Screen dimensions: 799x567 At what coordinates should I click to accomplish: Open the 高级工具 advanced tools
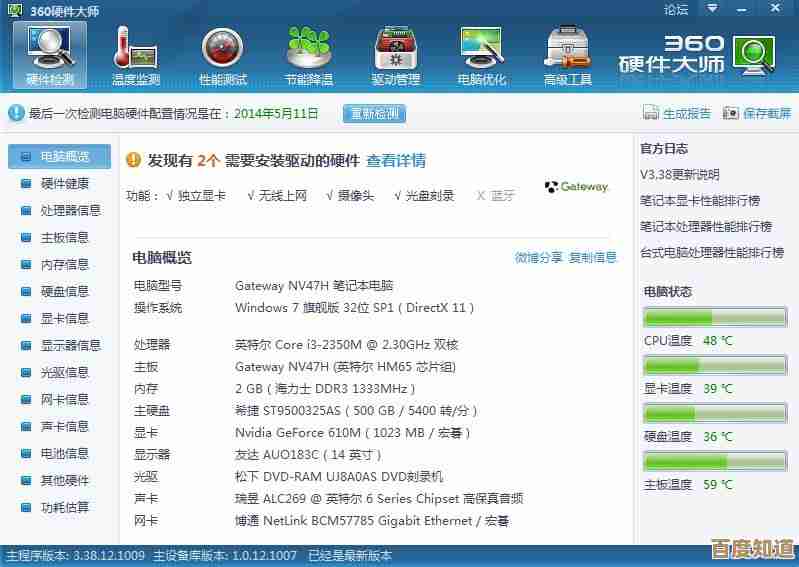[568, 56]
